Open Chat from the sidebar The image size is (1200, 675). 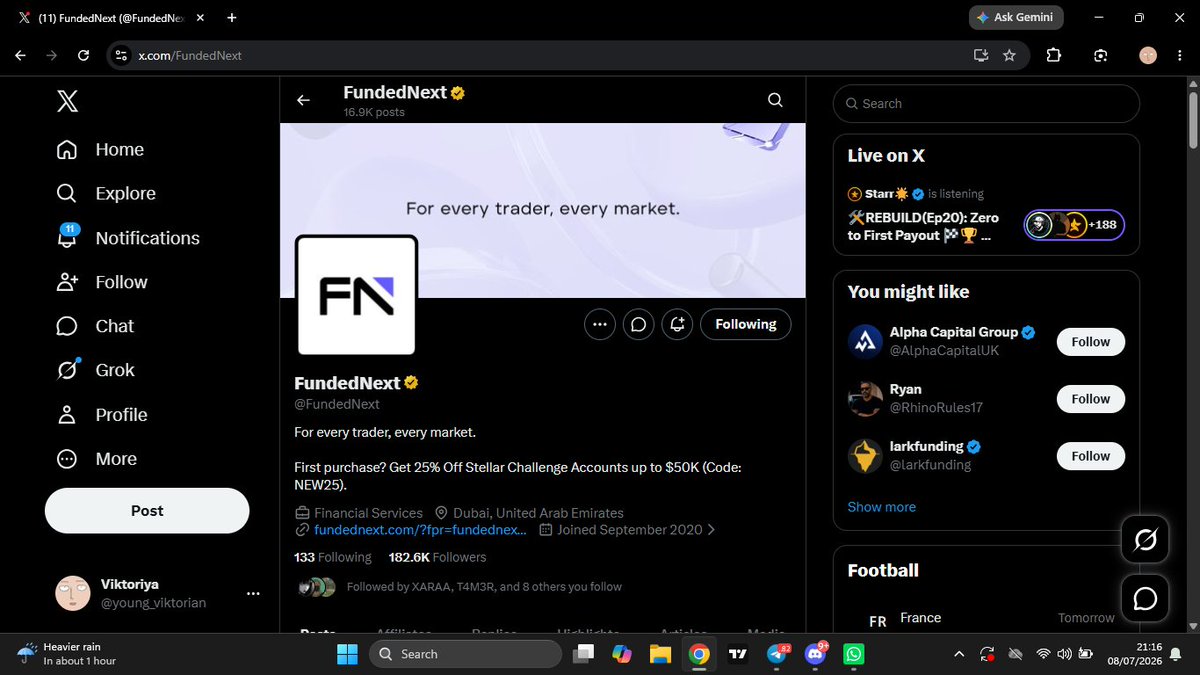click(x=95, y=326)
